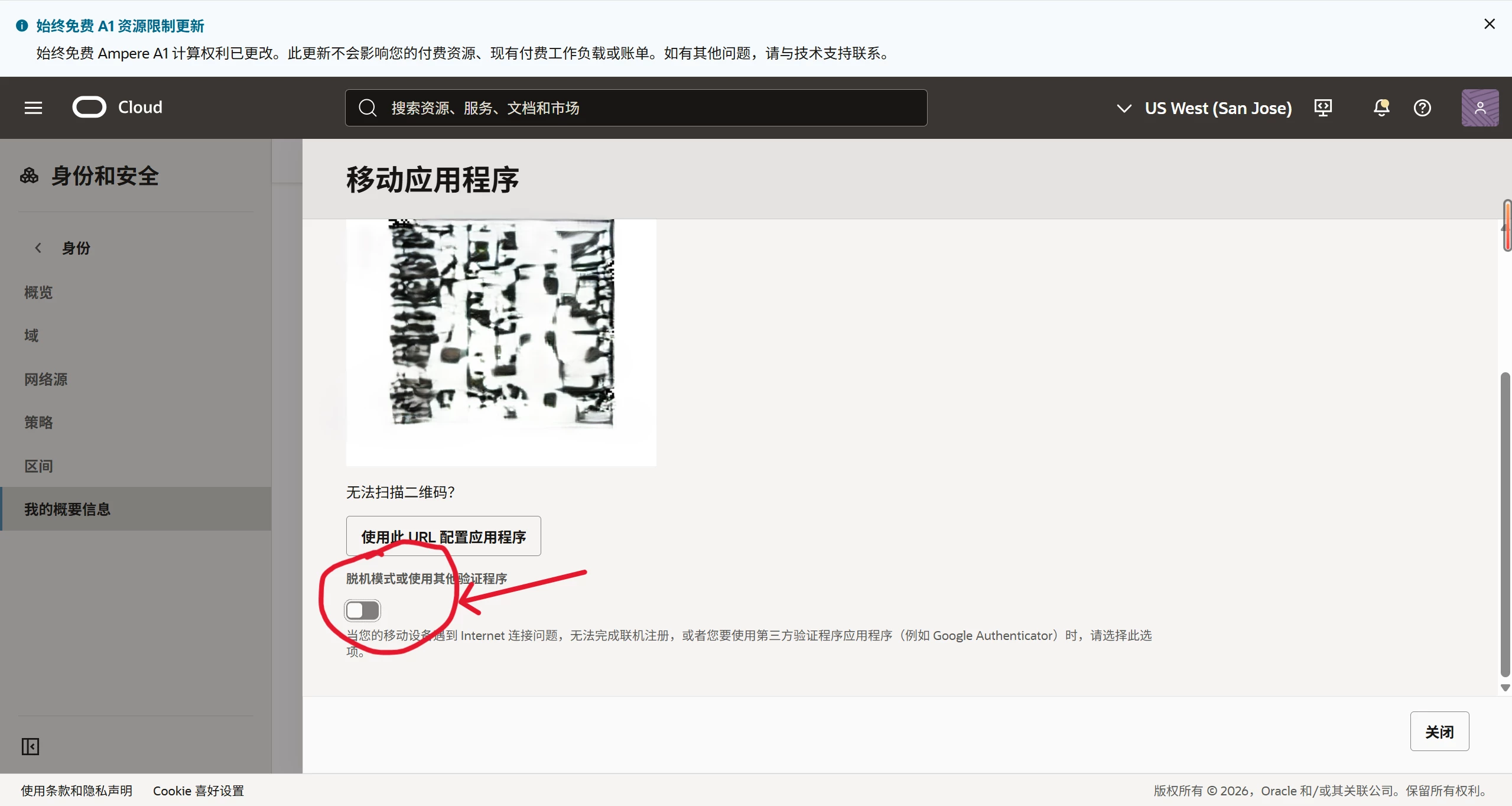The image size is (1512, 806).
Task: Click the Oracle Cloud logo
Action: click(89, 108)
